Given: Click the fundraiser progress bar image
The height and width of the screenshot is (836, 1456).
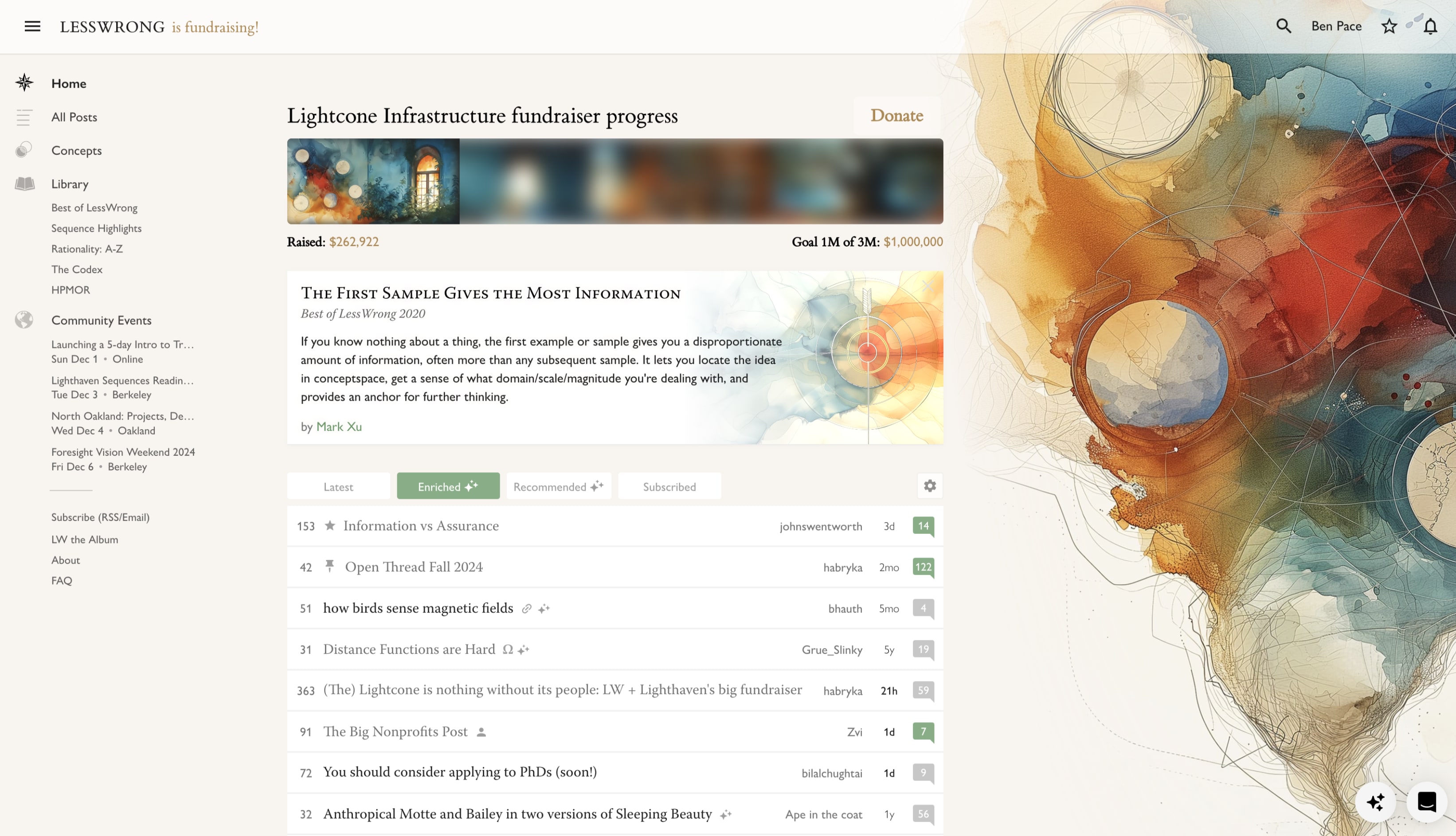Looking at the screenshot, I should (x=614, y=181).
